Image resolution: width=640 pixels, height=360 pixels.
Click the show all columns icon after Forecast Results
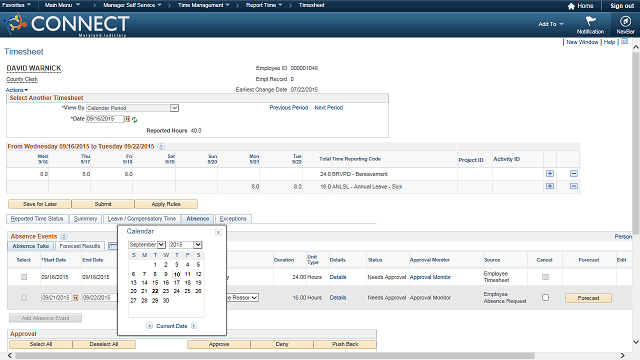tap(112, 246)
